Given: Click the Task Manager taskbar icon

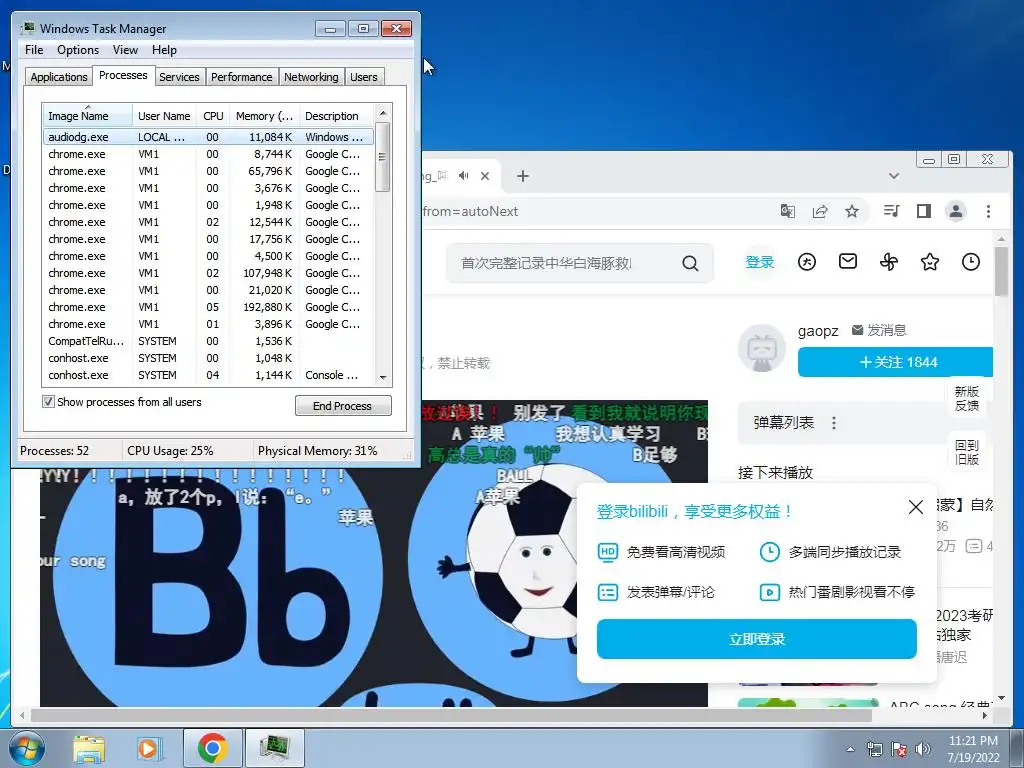Looking at the screenshot, I should click(274, 748).
